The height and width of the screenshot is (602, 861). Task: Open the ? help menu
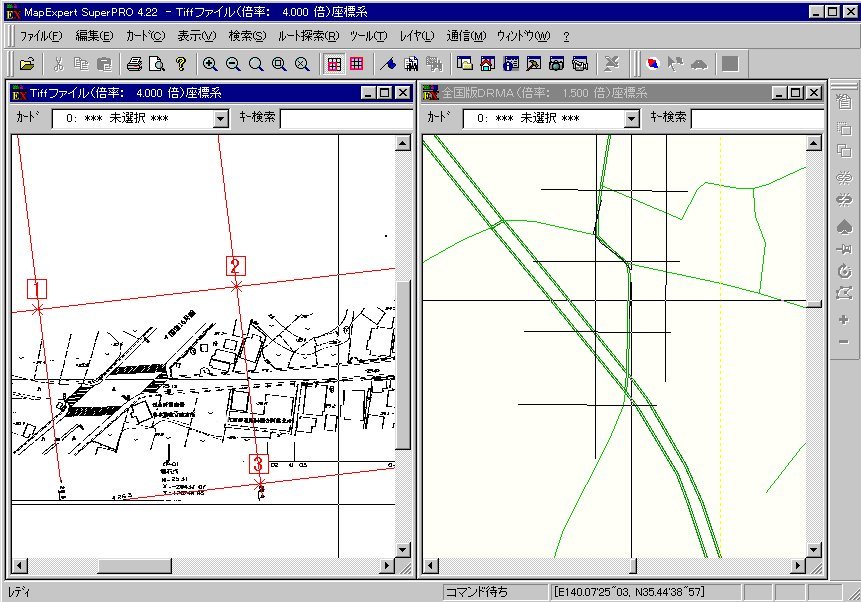[566, 36]
